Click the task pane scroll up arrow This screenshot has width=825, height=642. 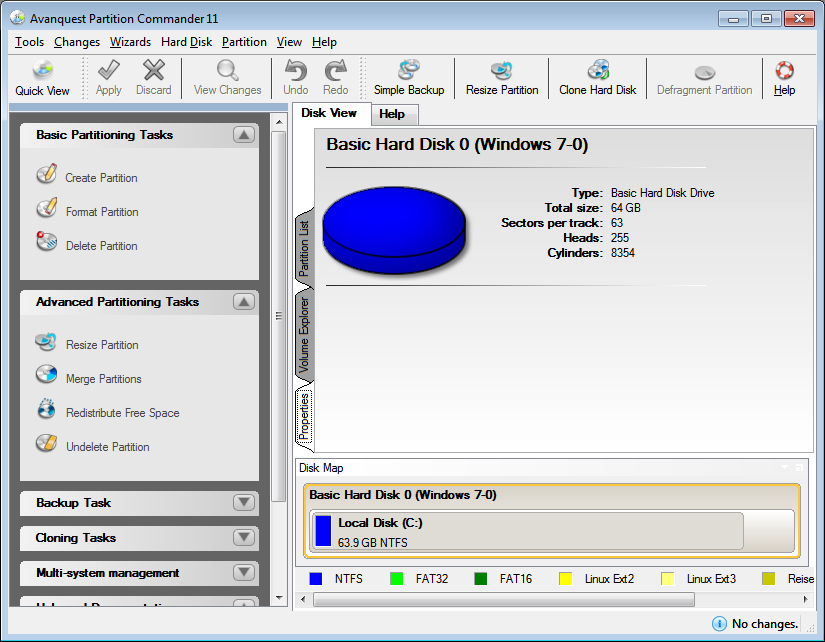pos(279,122)
